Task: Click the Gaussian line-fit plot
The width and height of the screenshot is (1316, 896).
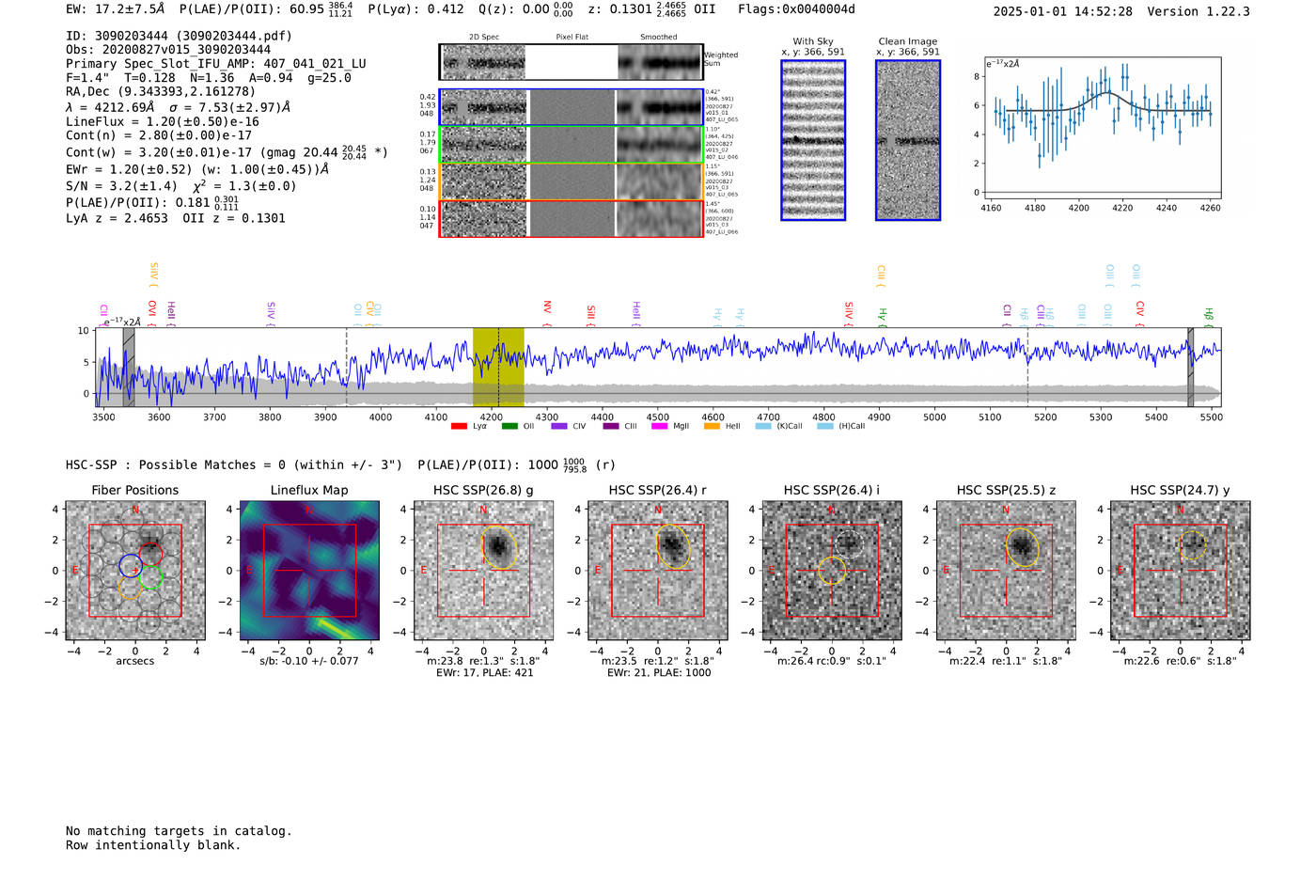Action: click(1102, 128)
